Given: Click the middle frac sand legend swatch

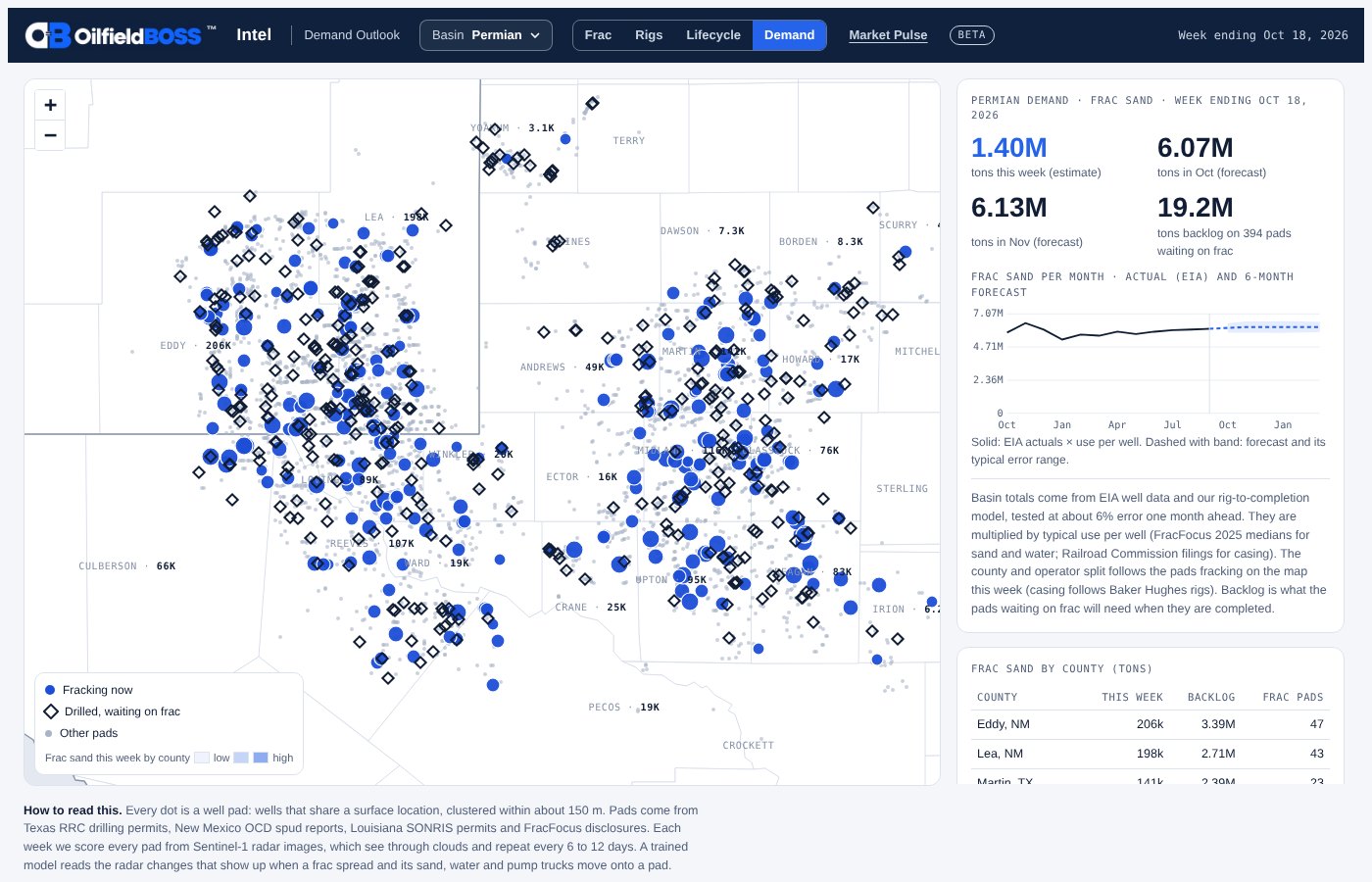Looking at the screenshot, I should [x=241, y=758].
